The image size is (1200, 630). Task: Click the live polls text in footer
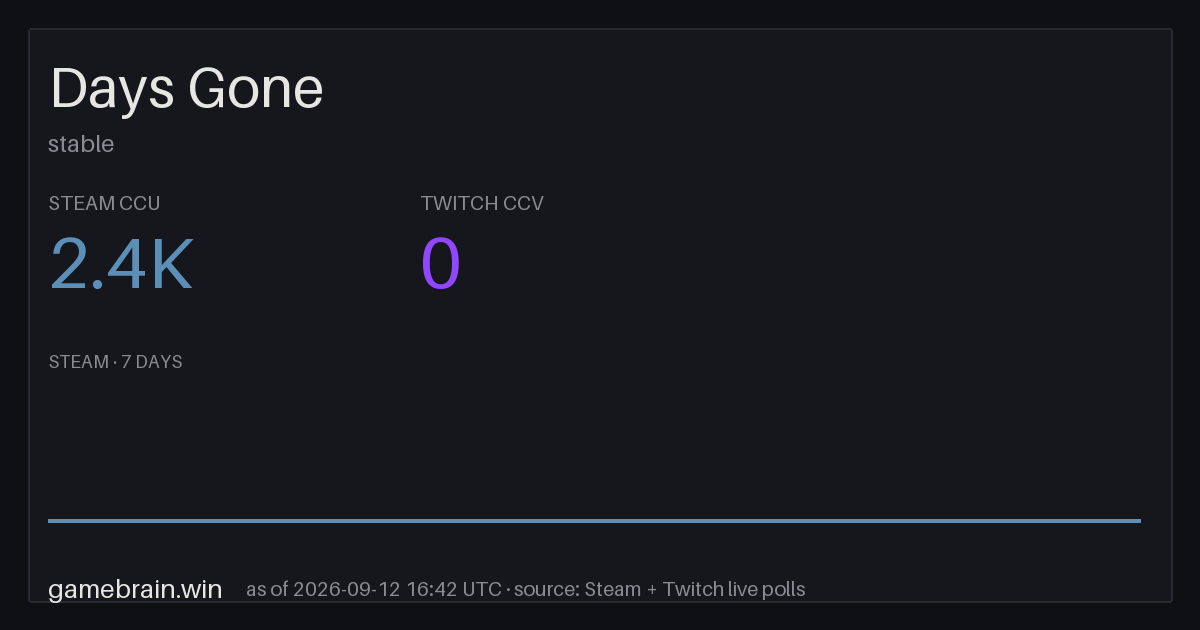(x=765, y=589)
